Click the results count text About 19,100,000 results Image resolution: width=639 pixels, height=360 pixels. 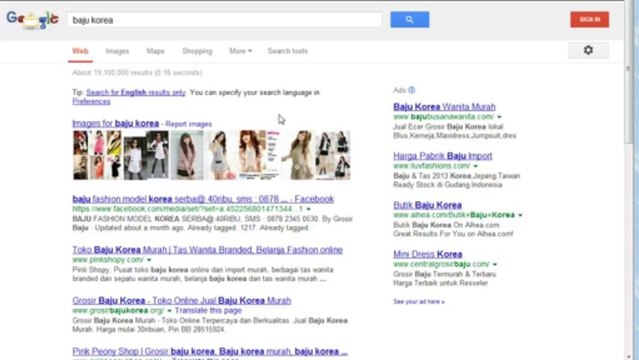pyautogui.click(x=137, y=73)
